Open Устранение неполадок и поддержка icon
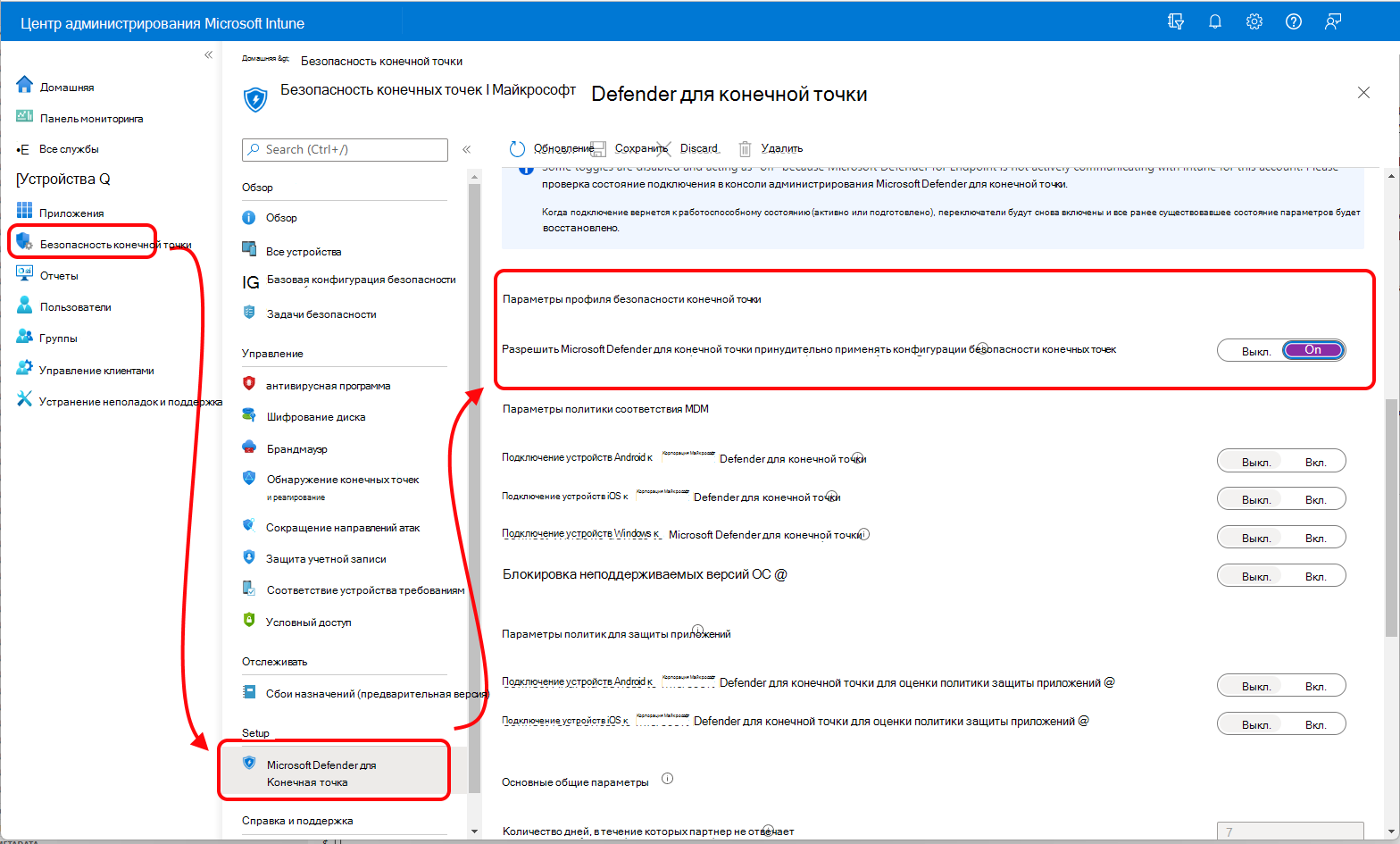This screenshot has width=1400, height=844. point(24,399)
